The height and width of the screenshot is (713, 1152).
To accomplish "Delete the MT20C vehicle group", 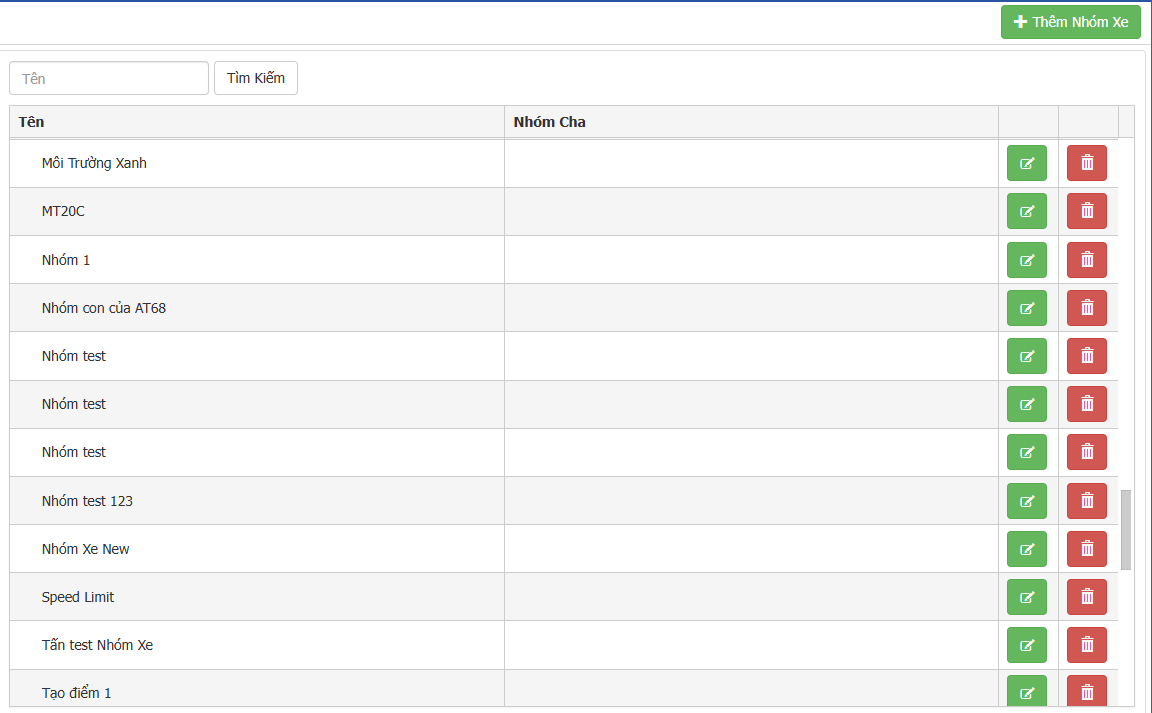I will (x=1086, y=211).
